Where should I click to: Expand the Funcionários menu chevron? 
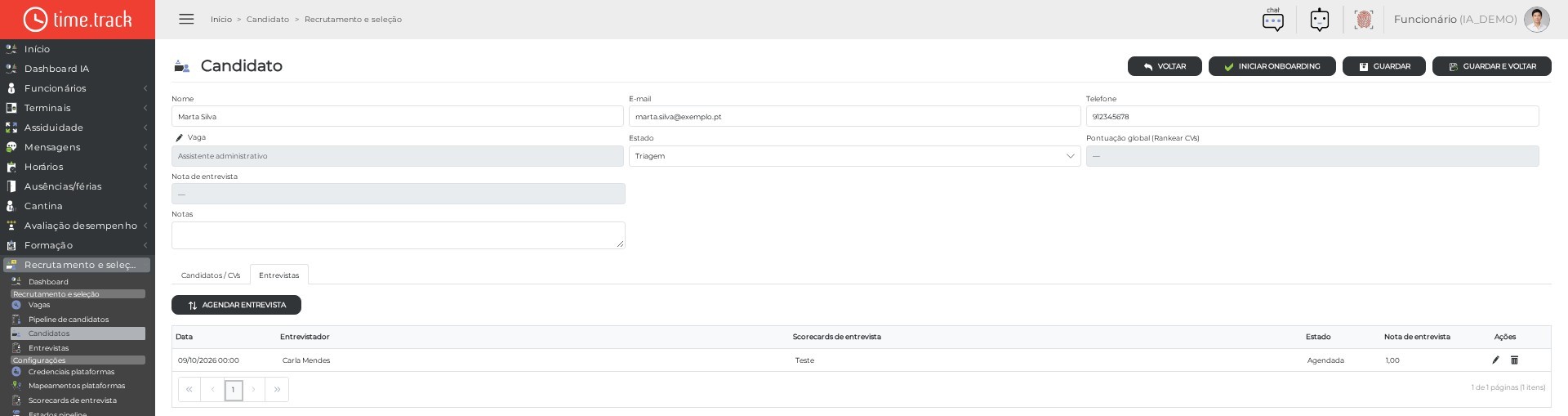point(145,88)
